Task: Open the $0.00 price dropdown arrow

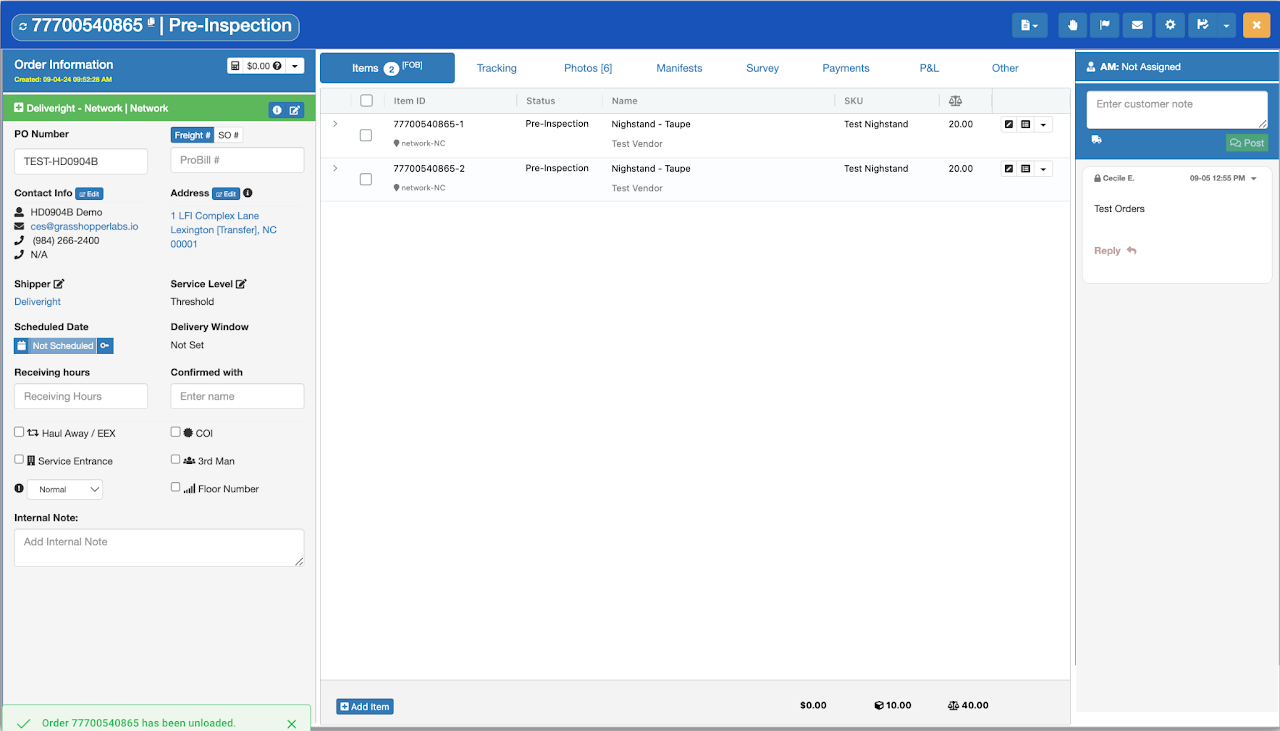Action: coord(295,66)
